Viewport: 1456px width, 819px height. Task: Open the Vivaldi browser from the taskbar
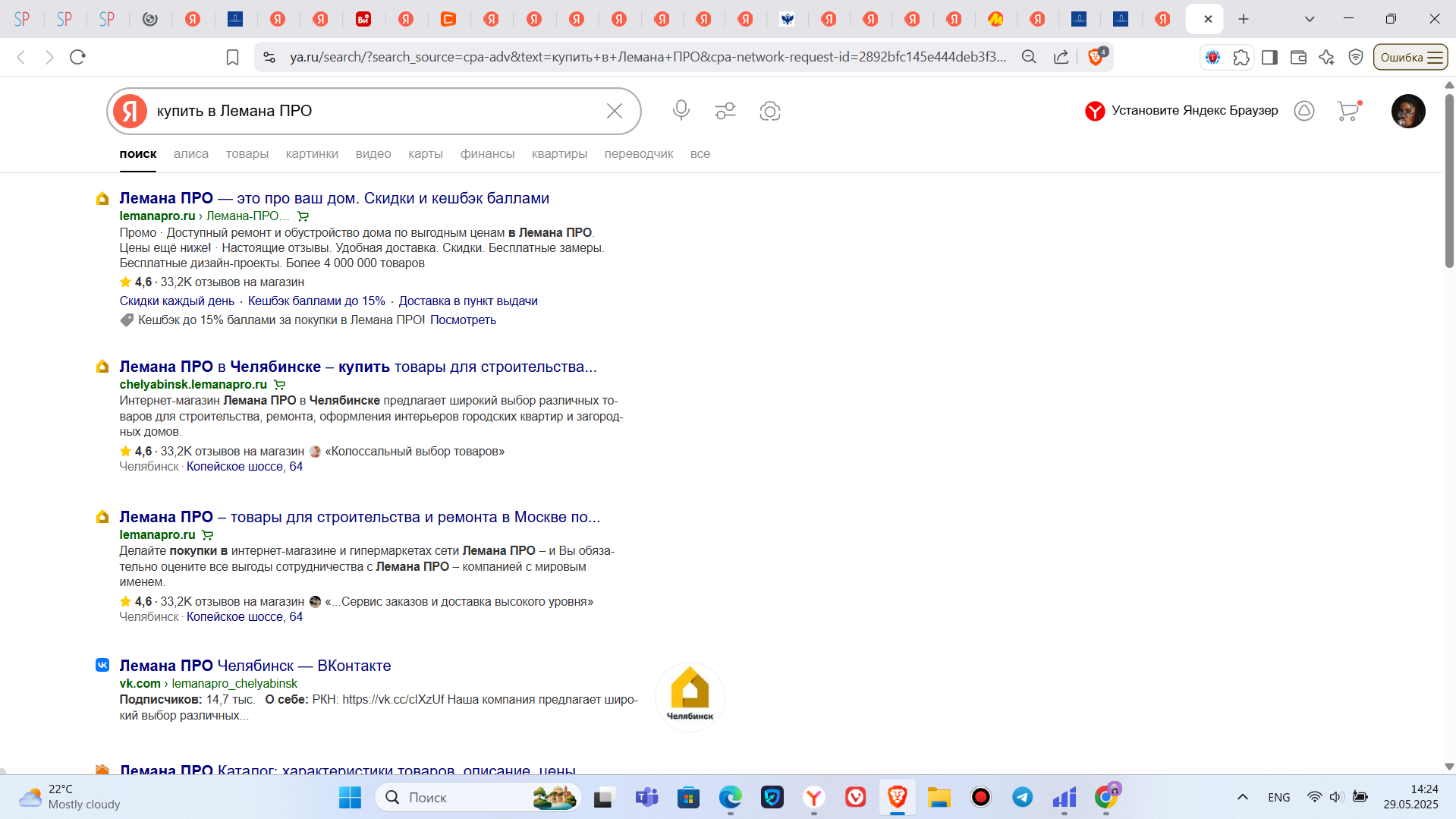point(855,797)
